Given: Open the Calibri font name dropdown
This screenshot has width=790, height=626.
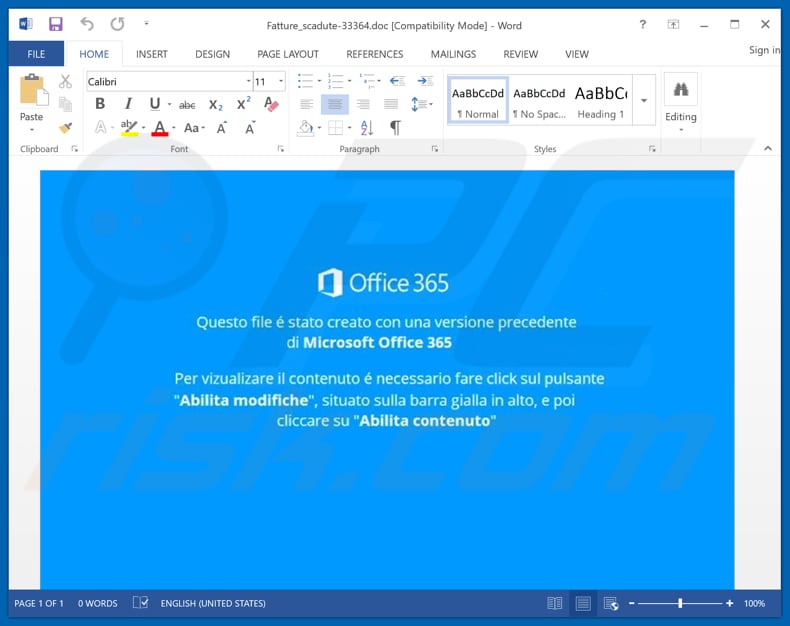Looking at the screenshot, I should [x=248, y=81].
